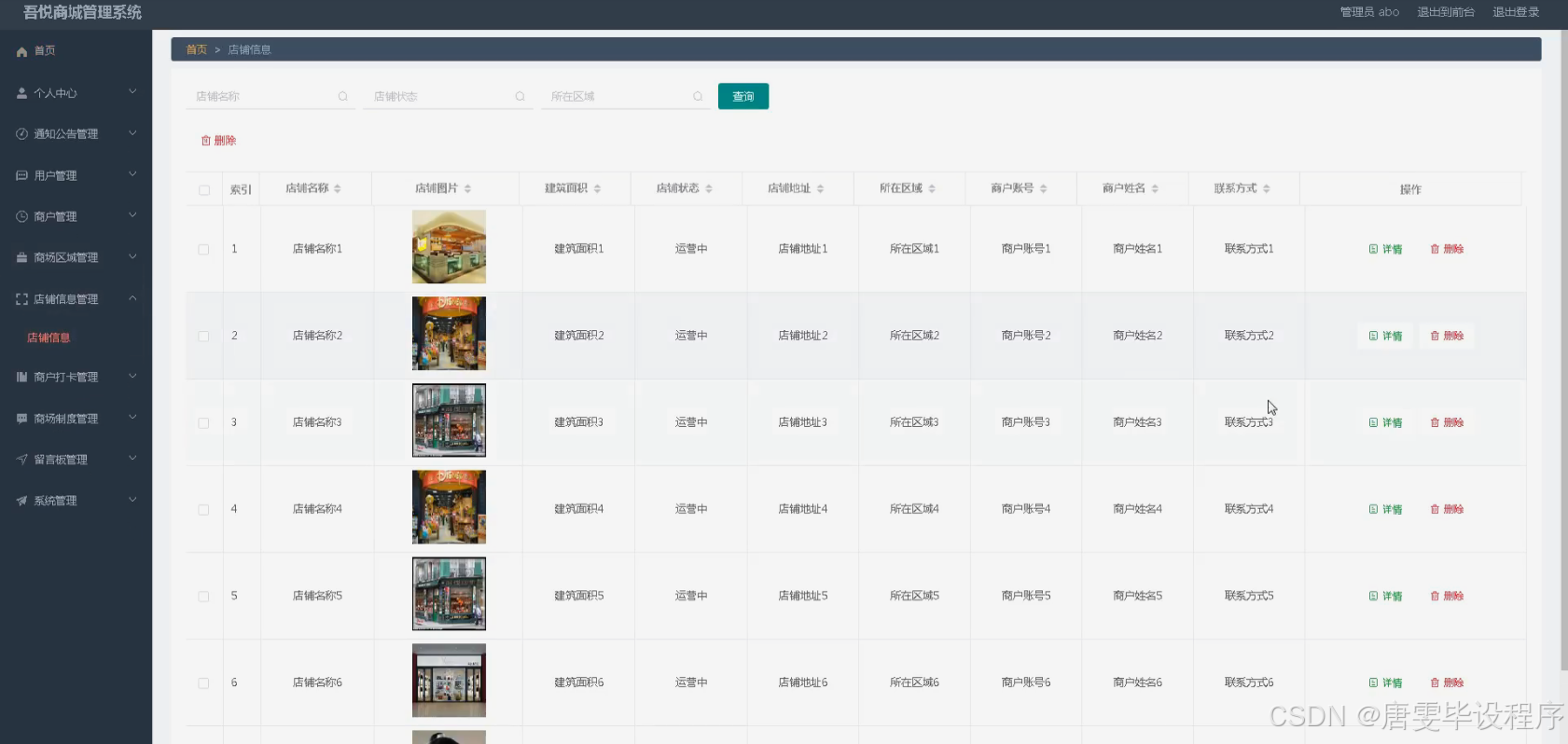Click 首页 breadcrumb link

coord(196,49)
